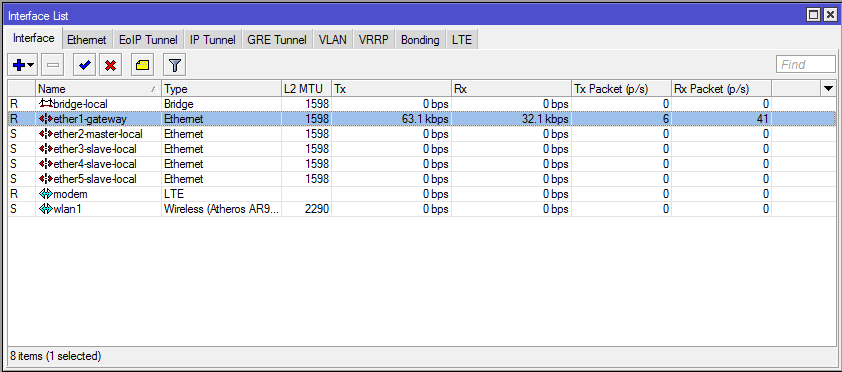Open the GRE Tunnel tab
Image resolution: width=842 pixels, height=372 pixels.
(x=277, y=40)
